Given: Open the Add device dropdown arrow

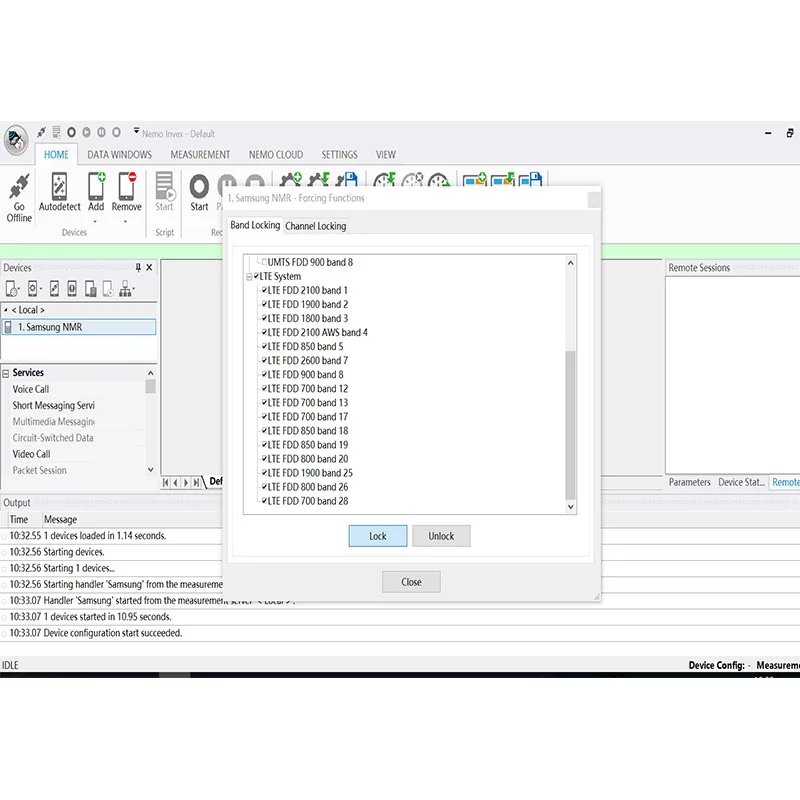Looking at the screenshot, I should tap(95, 221).
